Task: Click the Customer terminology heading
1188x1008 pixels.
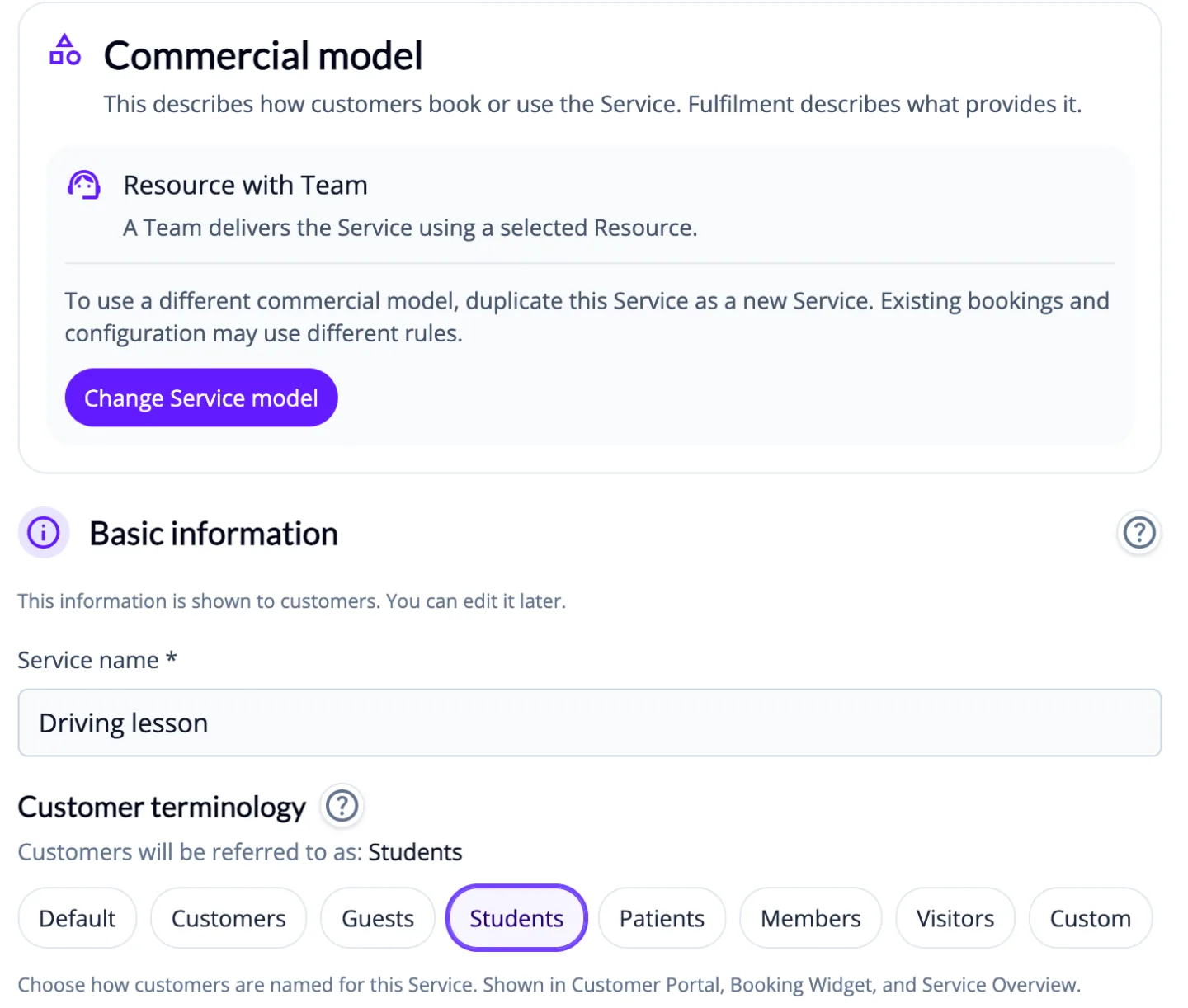Action: (162, 807)
